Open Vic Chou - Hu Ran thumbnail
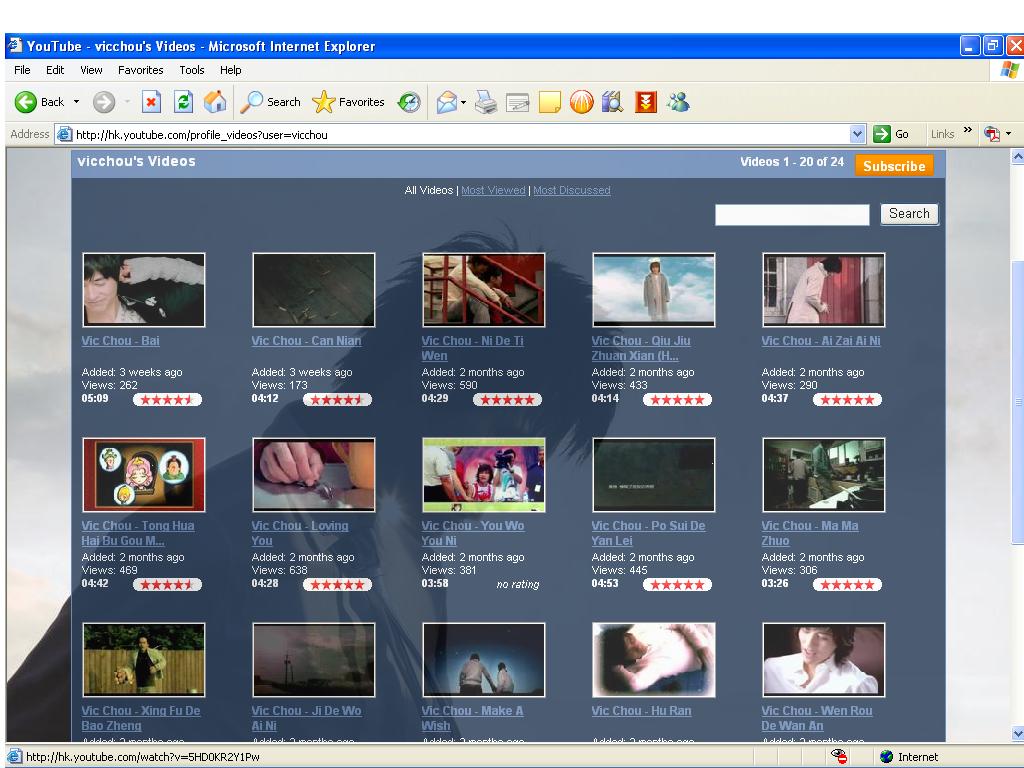The width and height of the screenshot is (1024, 768). click(654, 660)
